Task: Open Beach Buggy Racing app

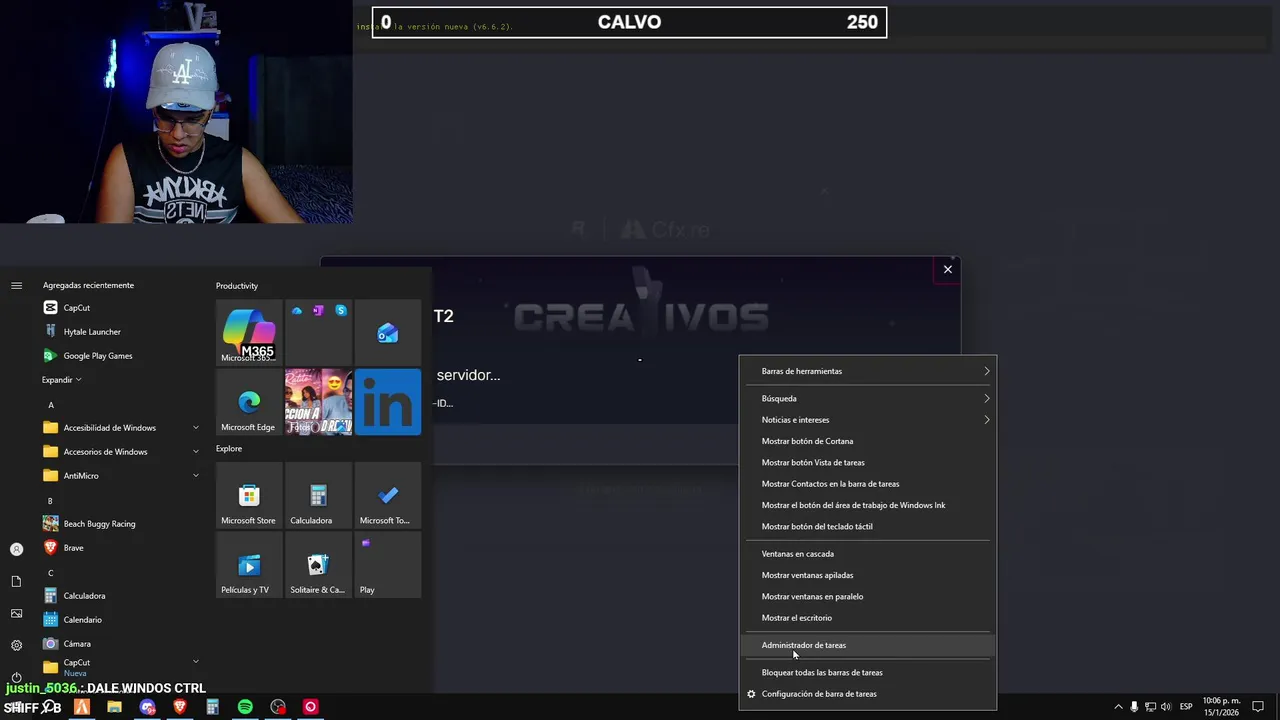Action: [99, 524]
